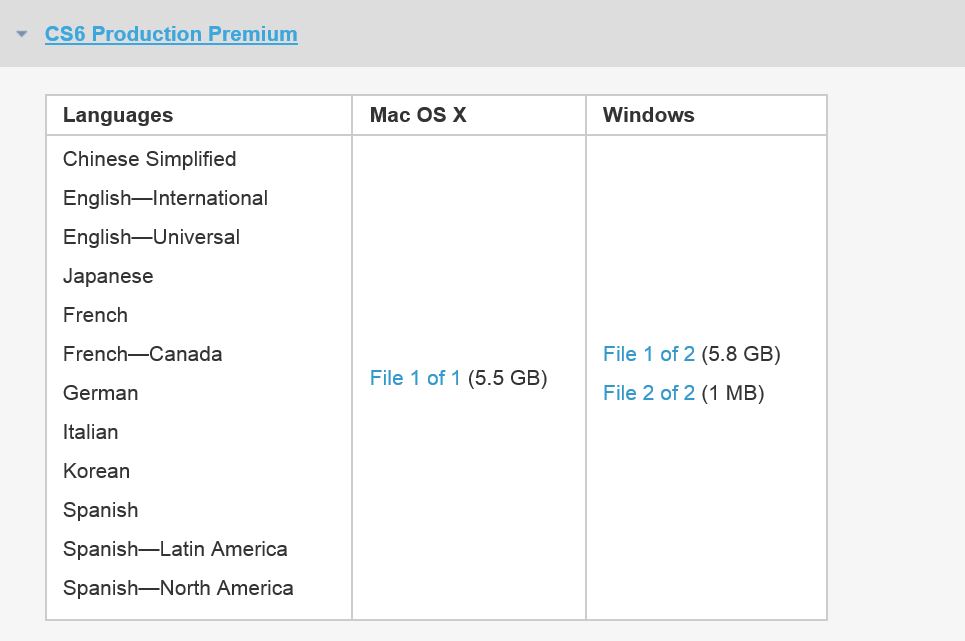This screenshot has height=641, width=965.
Task: Collapse the CS6 Production Premium section triangle
Action: pyautogui.click(x=22, y=33)
